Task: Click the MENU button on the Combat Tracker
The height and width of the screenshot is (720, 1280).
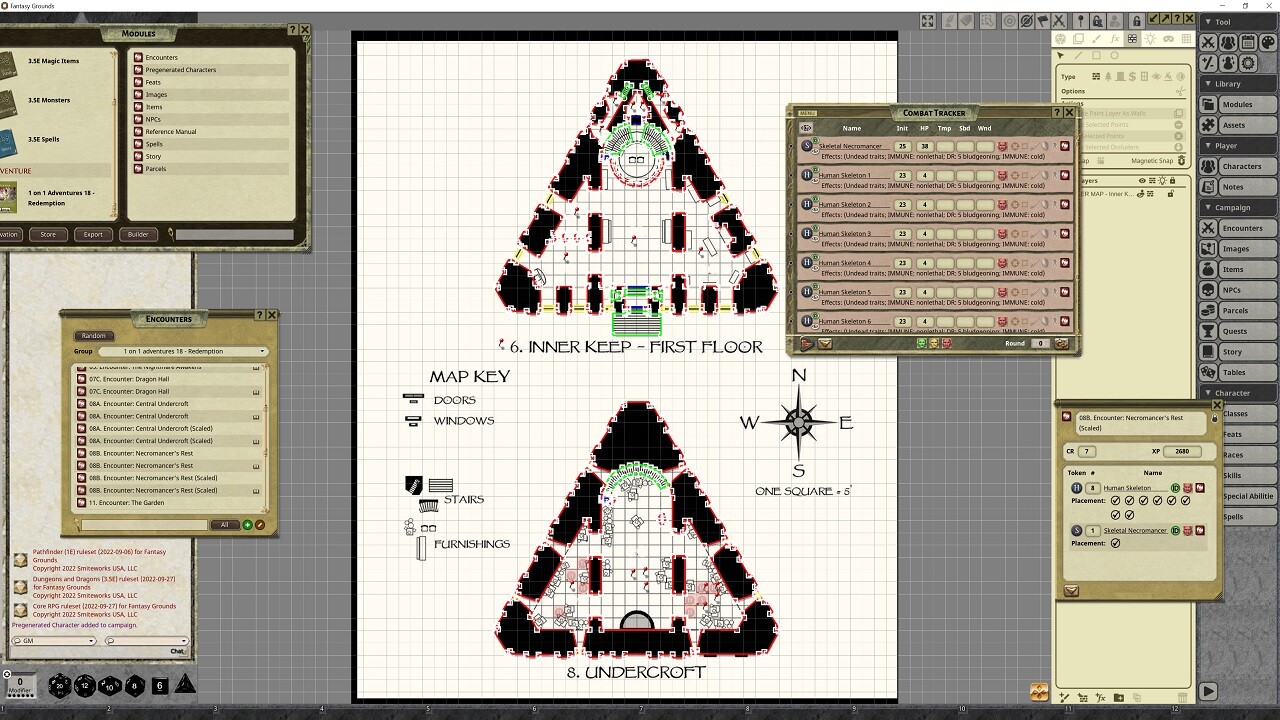Action: pos(808,114)
